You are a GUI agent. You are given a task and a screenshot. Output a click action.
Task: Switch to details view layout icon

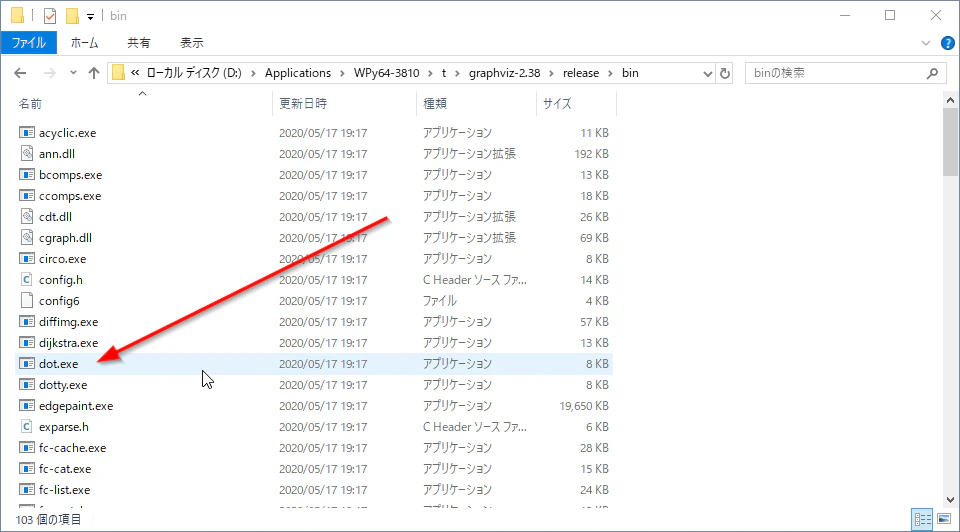922,520
